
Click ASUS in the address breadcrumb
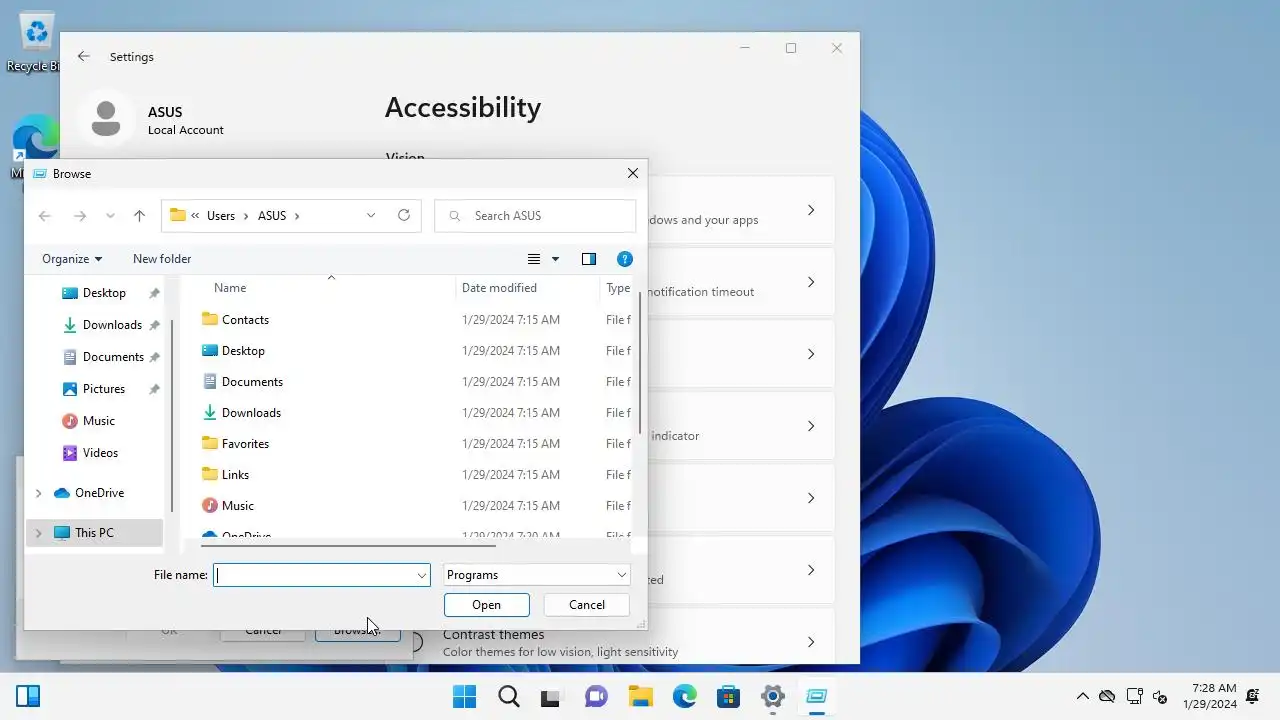click(x=272, y=216)
